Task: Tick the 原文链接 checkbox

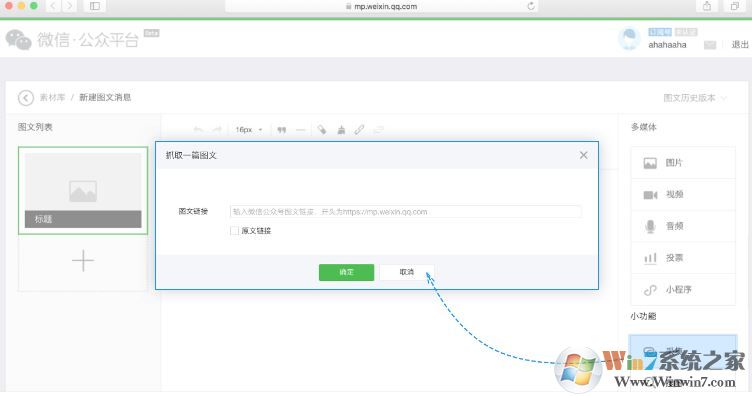Action: click(235, 231)
